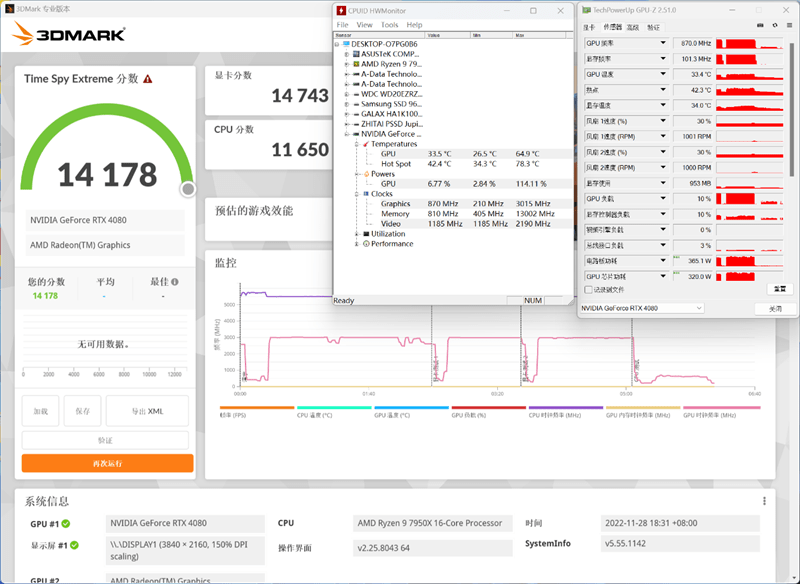
Task: Expand the Utilization node in HWMonitor
Action: click(x=357, y=234)
